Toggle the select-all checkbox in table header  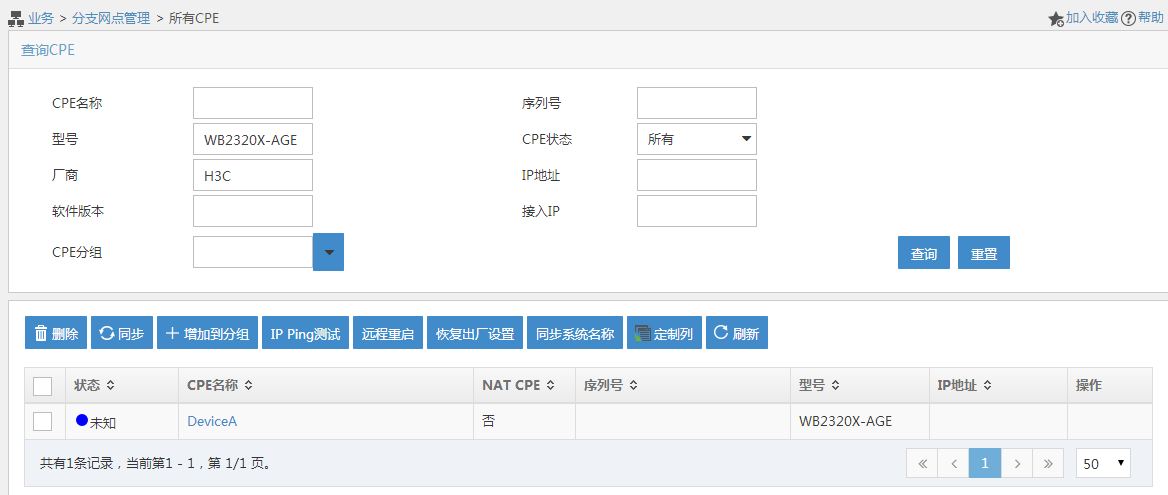pyautogui.click(x=42, y=386)
